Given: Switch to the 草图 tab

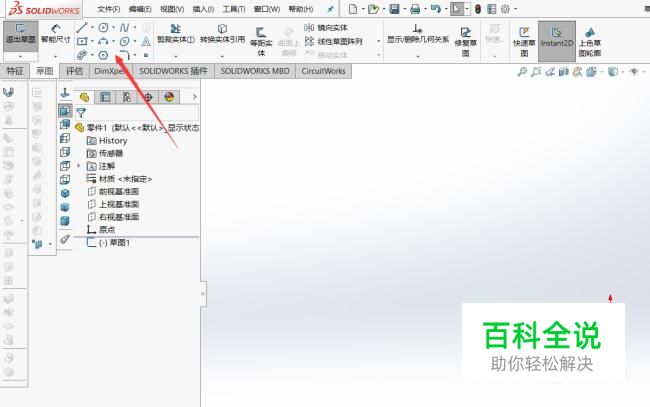Looking at the screenshot, I should coord(45,71).
